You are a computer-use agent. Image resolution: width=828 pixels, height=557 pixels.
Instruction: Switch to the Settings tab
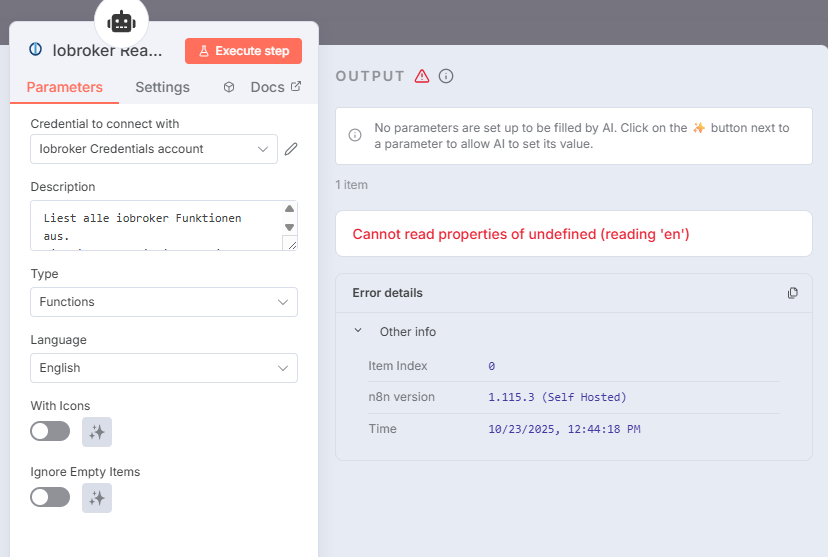tap(162, 87)
